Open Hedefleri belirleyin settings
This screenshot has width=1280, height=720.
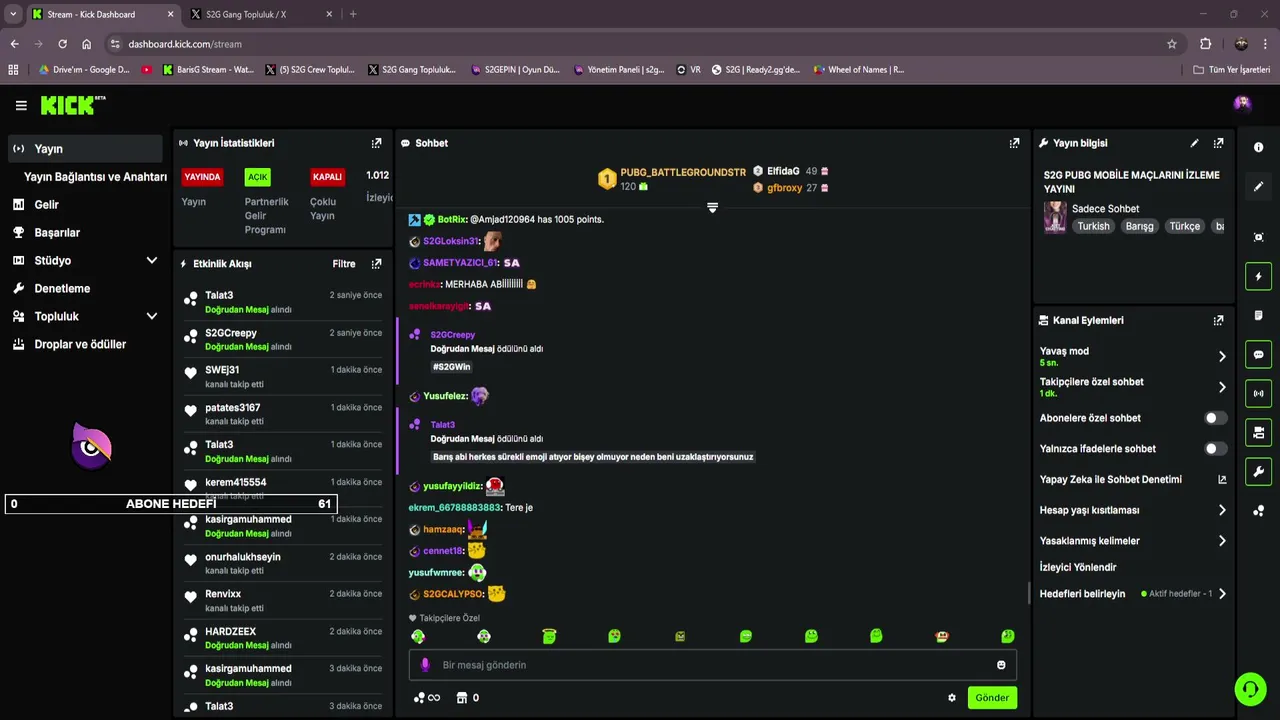1133,594
